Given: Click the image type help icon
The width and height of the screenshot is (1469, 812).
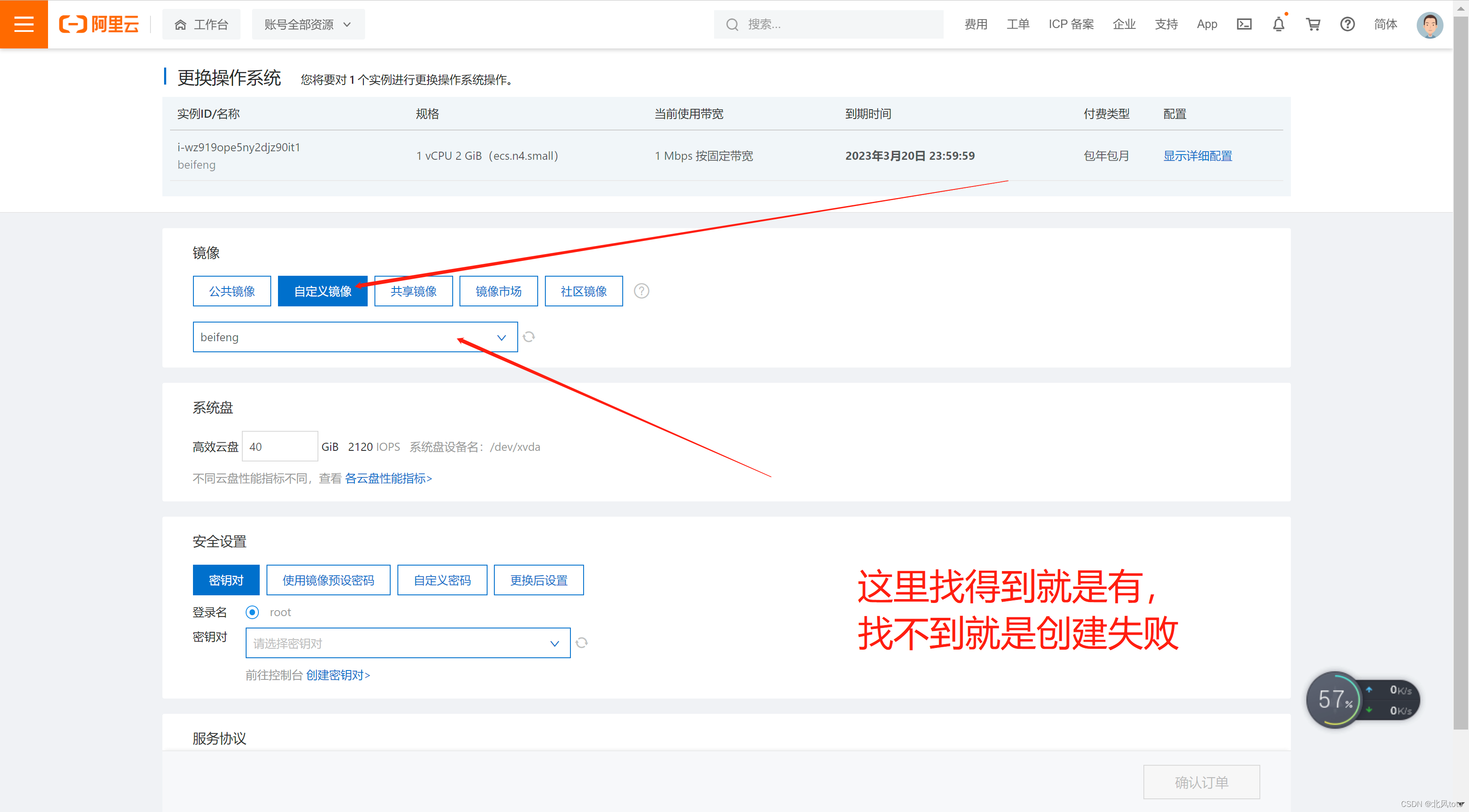Looking at the screenshot, I should [x=641, y=291].
